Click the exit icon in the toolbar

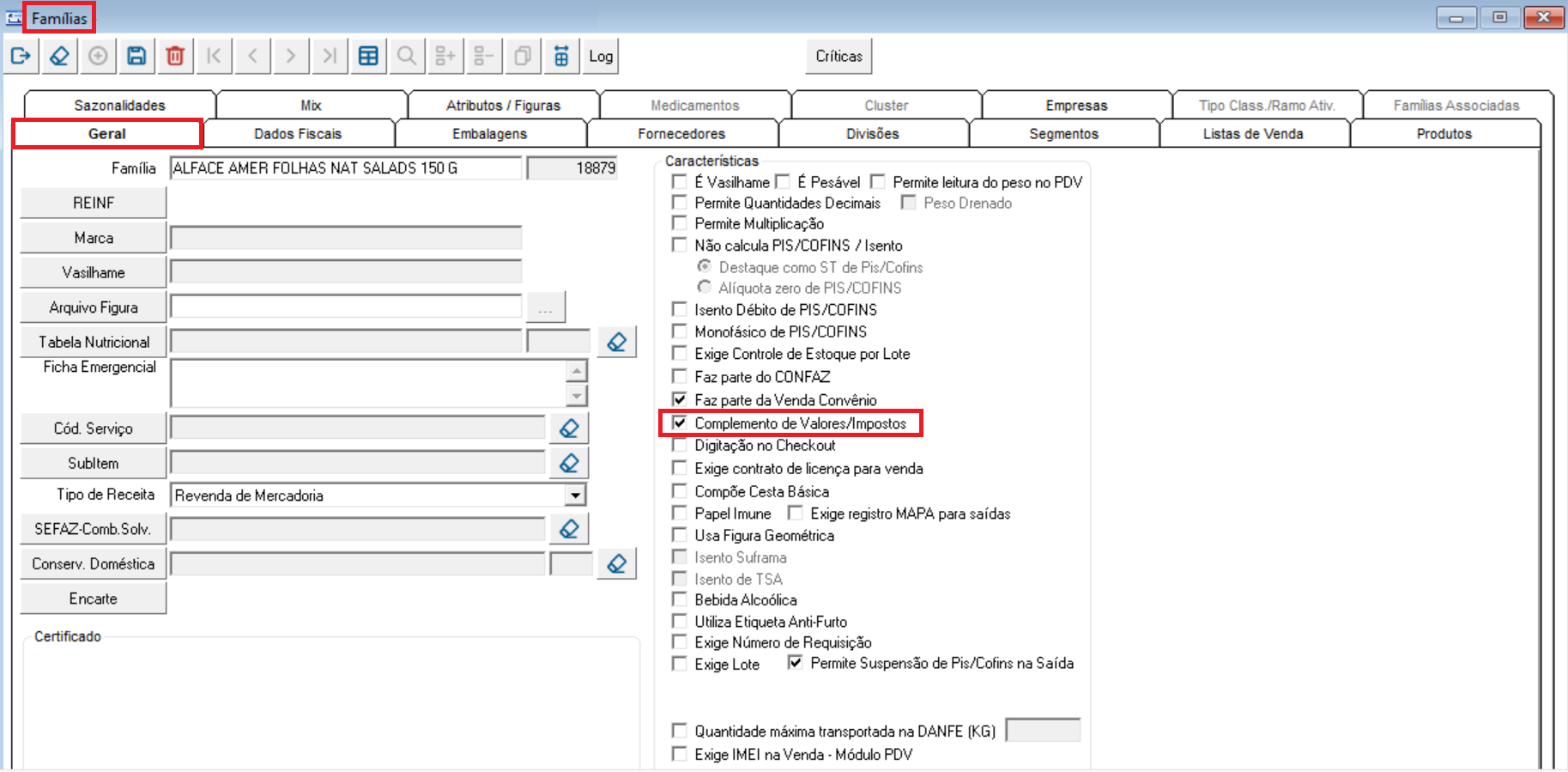pyautogui.click(x=21, y=57)
